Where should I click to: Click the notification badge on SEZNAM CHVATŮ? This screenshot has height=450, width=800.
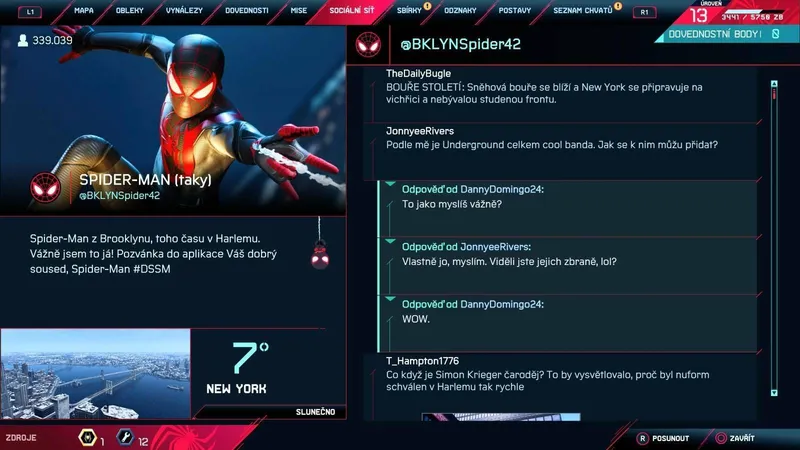[x=618, y=6]
